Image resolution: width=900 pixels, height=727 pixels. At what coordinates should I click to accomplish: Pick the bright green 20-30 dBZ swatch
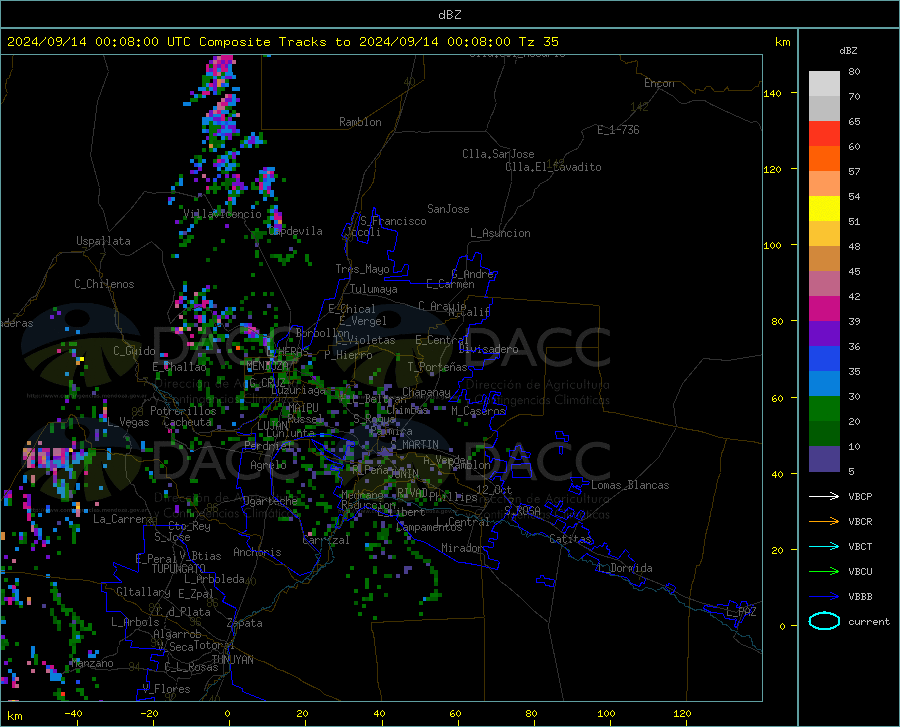pos(824,409)
